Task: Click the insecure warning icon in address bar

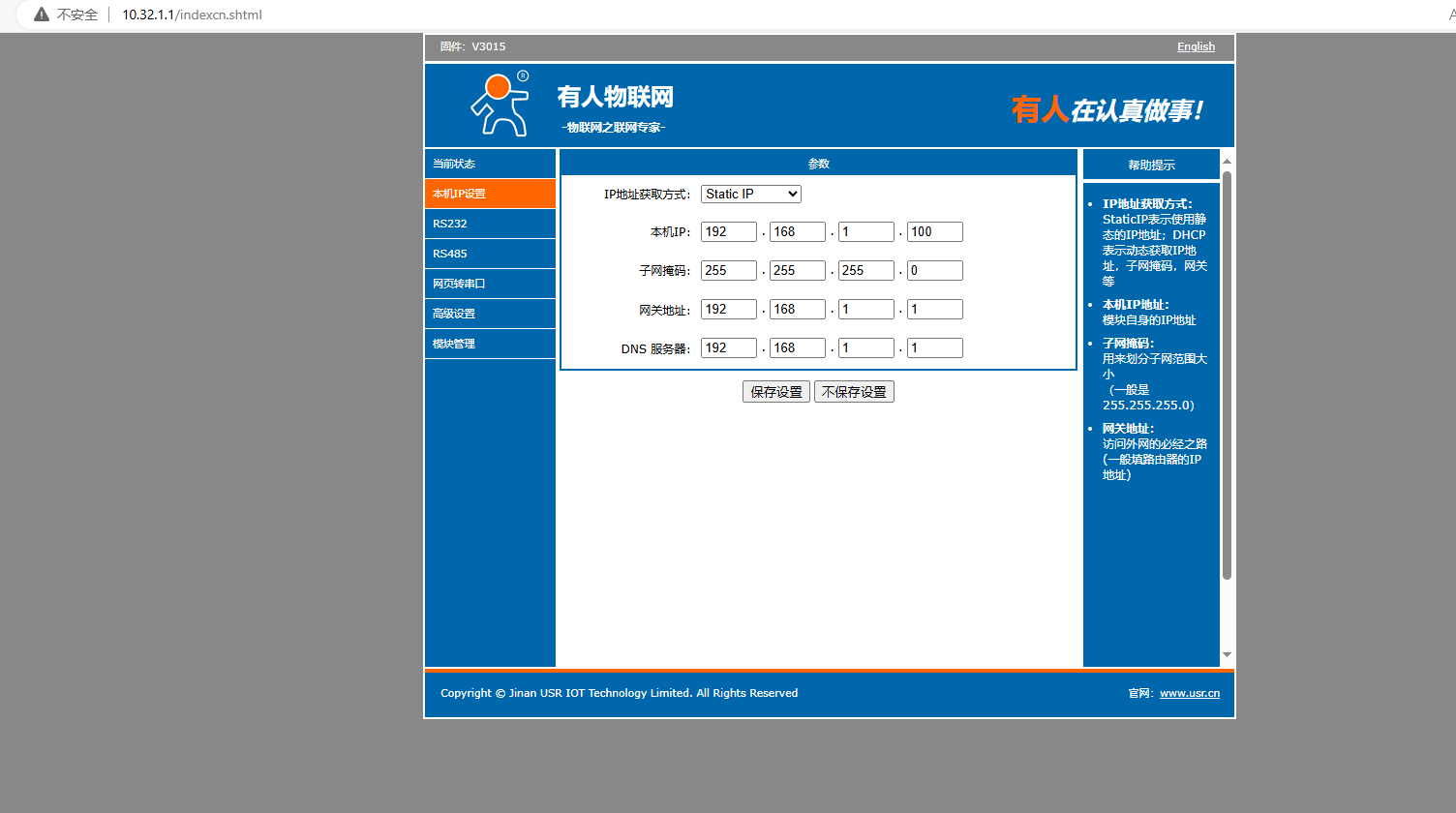Action: (42, 15)
